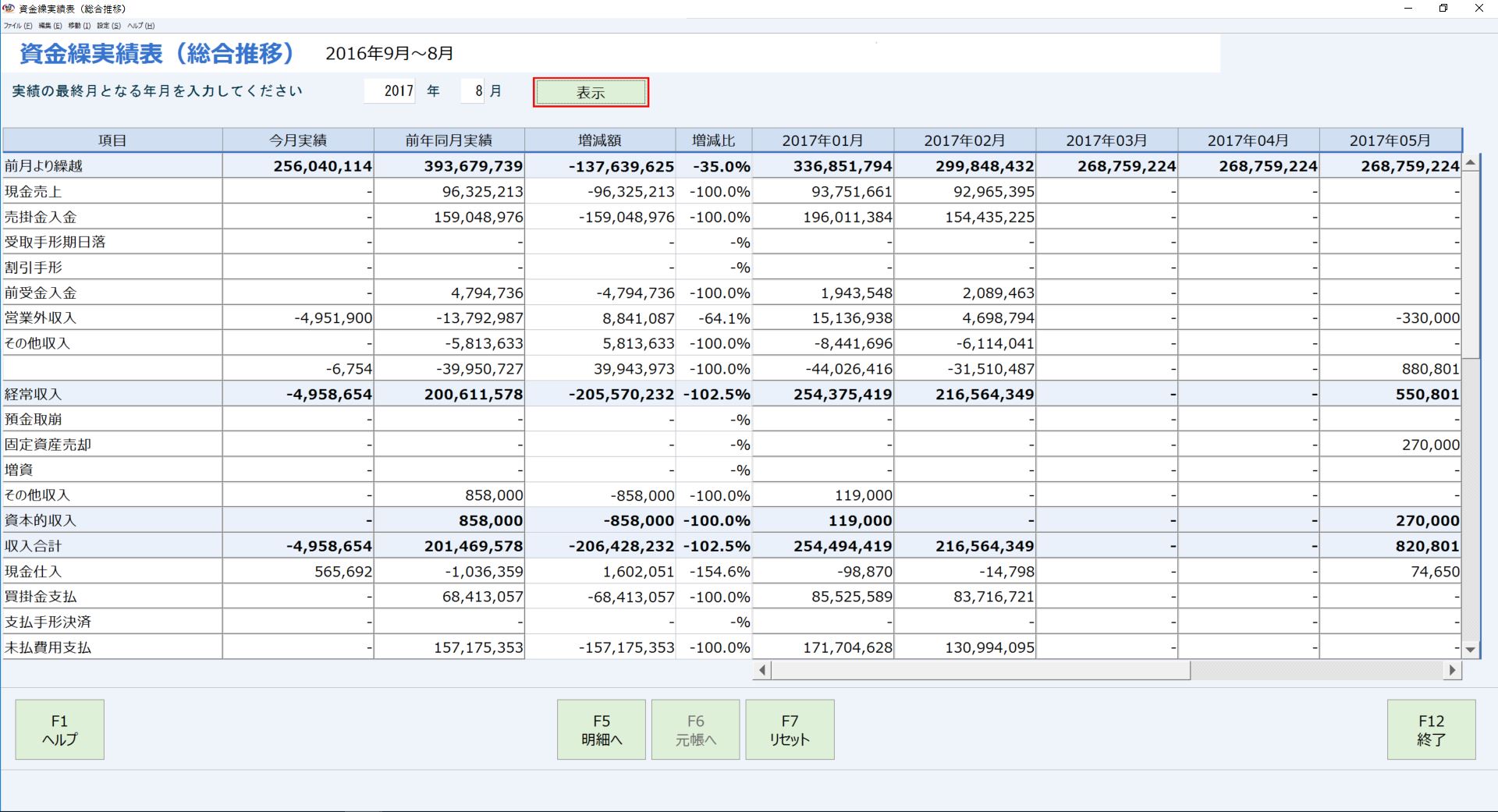Restore down the window

point(1443,9)
